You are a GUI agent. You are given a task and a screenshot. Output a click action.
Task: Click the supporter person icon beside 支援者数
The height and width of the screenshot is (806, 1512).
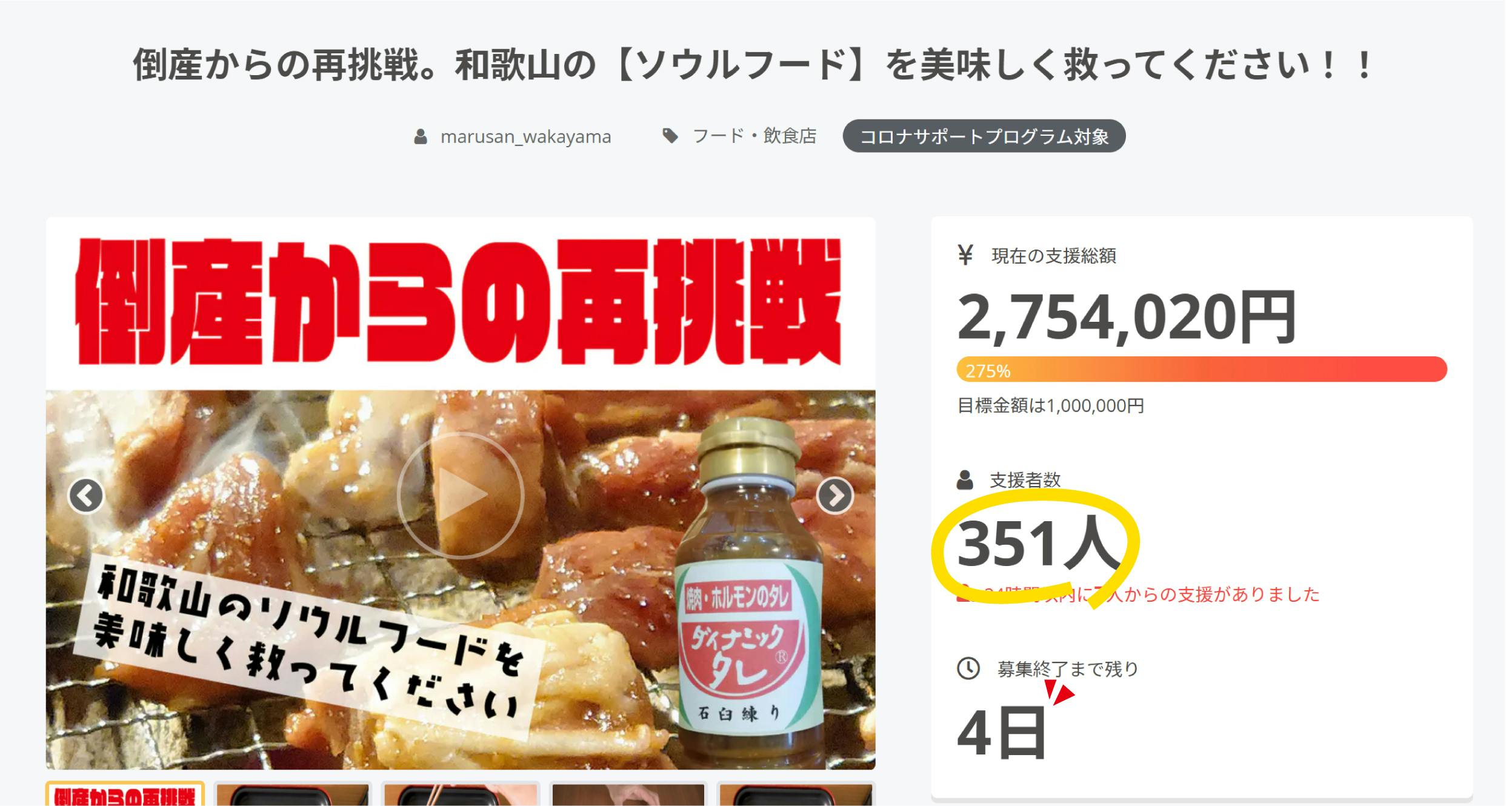pyautogui.click(x=965, y=480)
